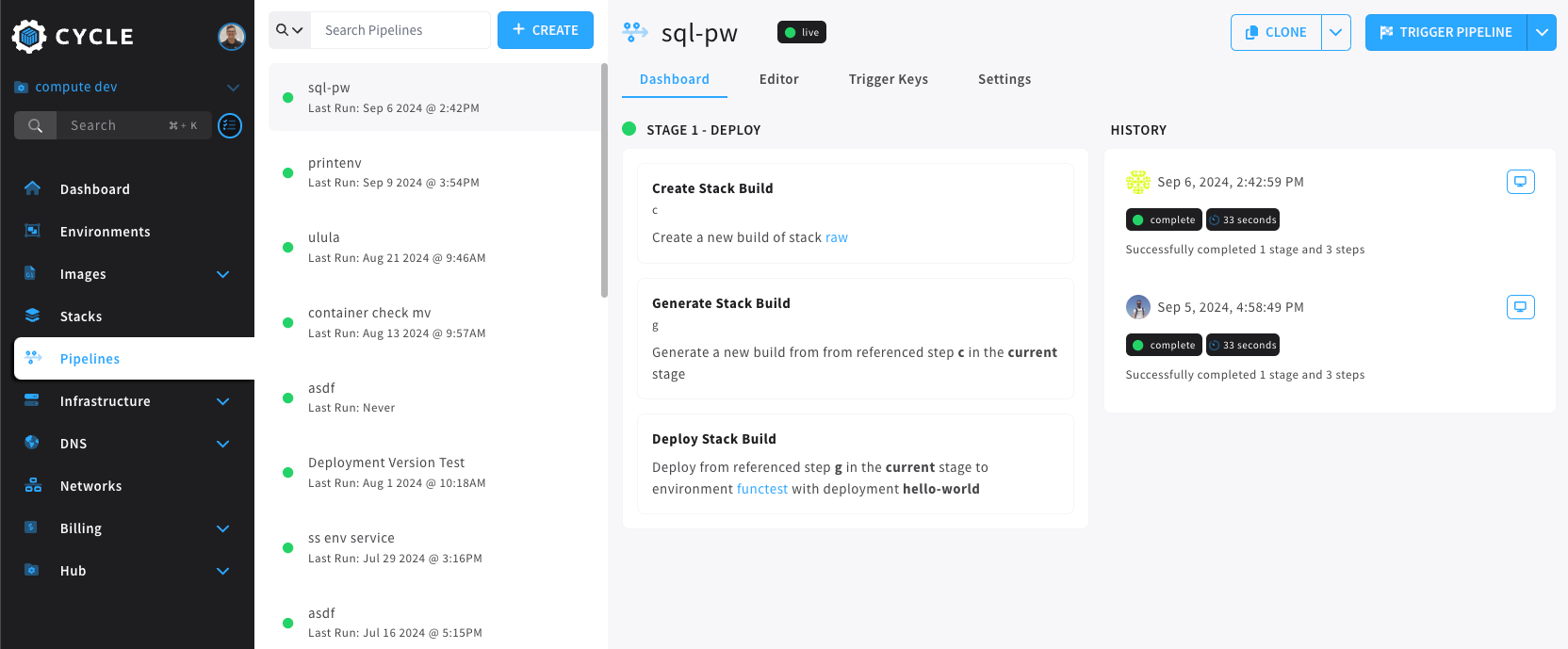Open the user profile avatar
The height and width of the screenshot is (649, 1568).
[x=232, y=36]
